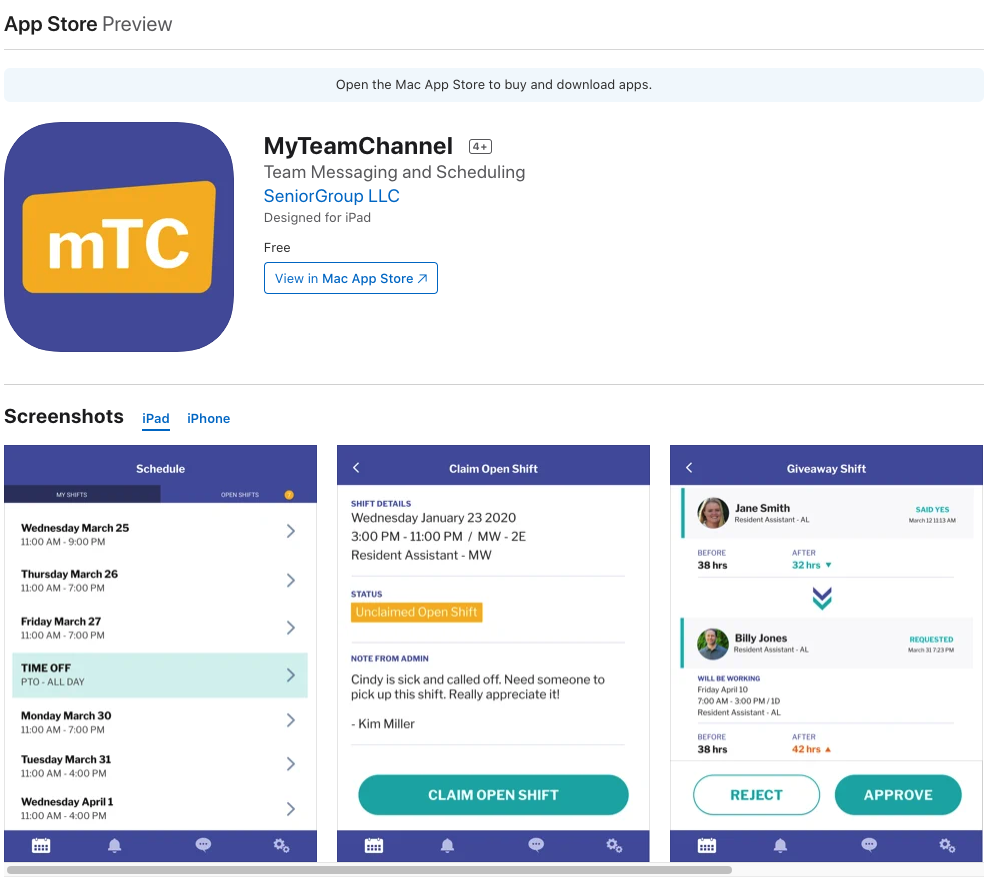
Task: Click the double chevron down arrow icon
Action: pyautogui.click(x=822, y=598)
